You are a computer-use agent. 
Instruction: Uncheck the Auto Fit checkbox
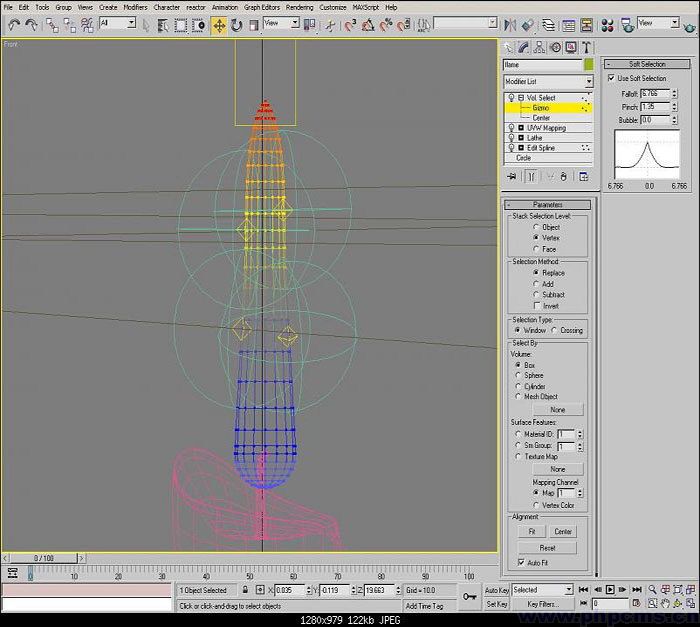[521, 562]
